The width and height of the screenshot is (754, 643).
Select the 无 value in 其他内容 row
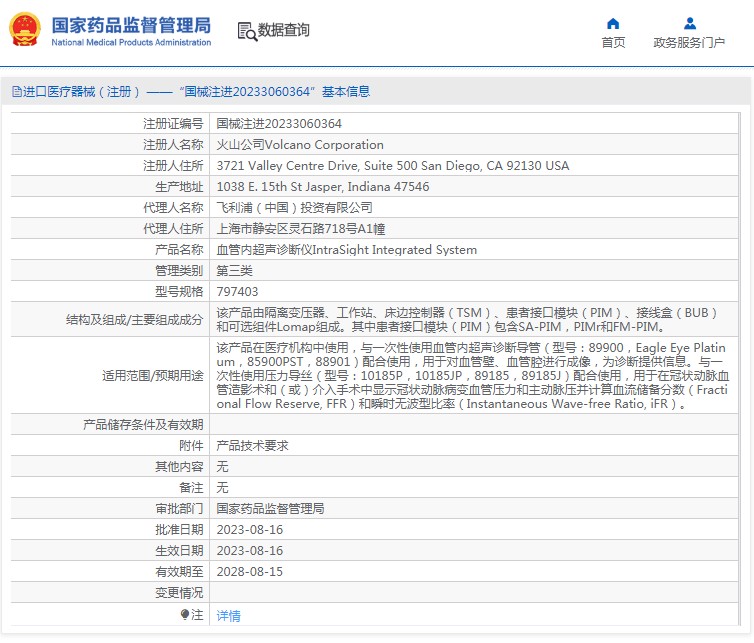click(222, 466)
